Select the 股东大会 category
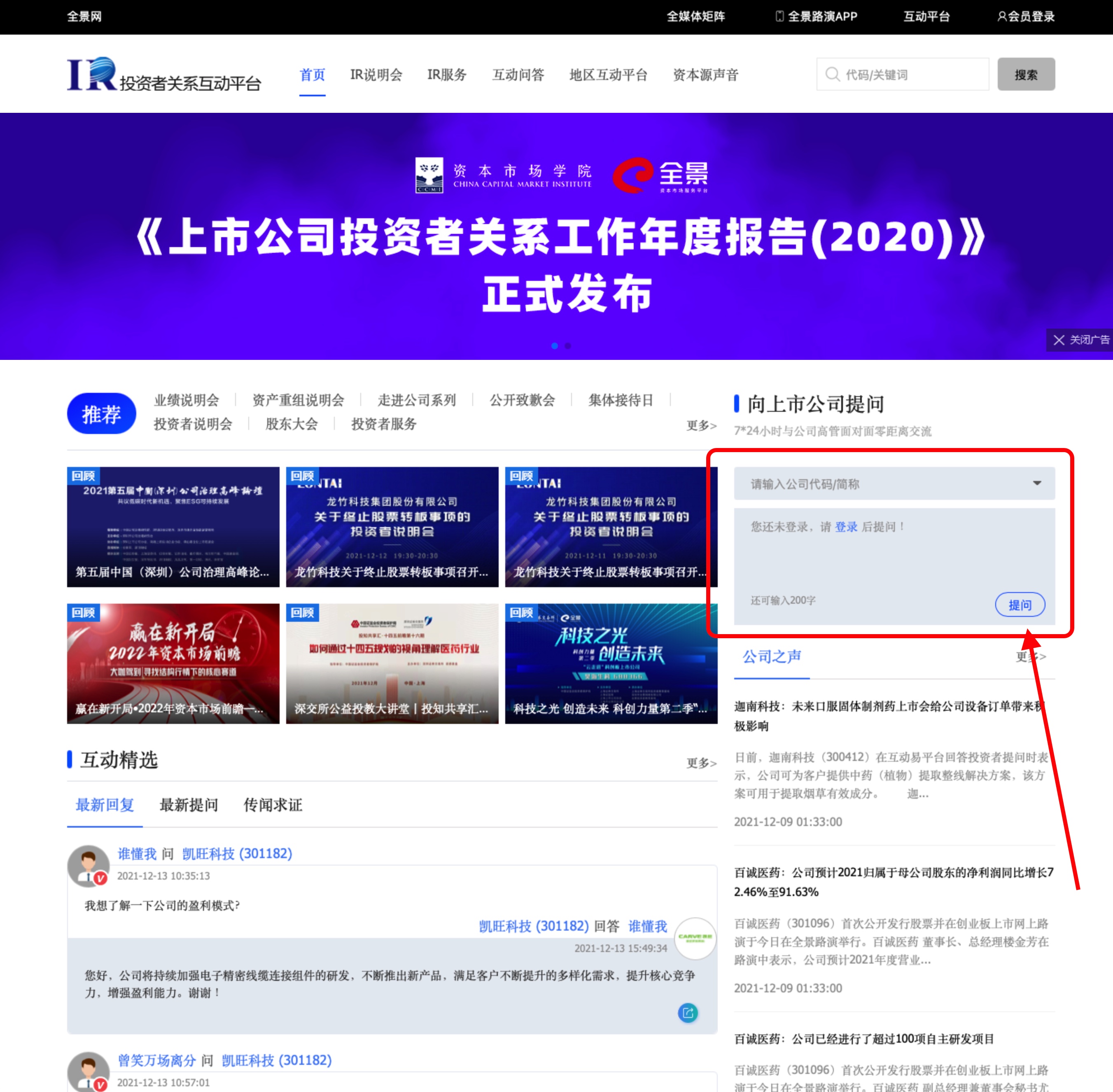Image resolution: width=1113 pixels, height=1092 pixels. point(291,424)
